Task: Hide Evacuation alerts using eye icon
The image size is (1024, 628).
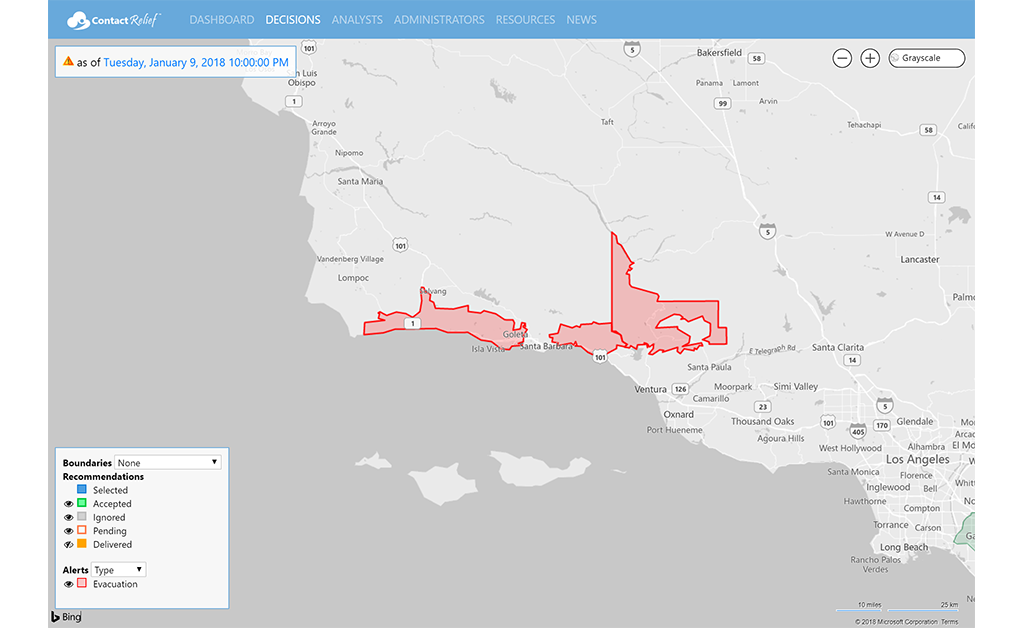Action: point(69,584)
